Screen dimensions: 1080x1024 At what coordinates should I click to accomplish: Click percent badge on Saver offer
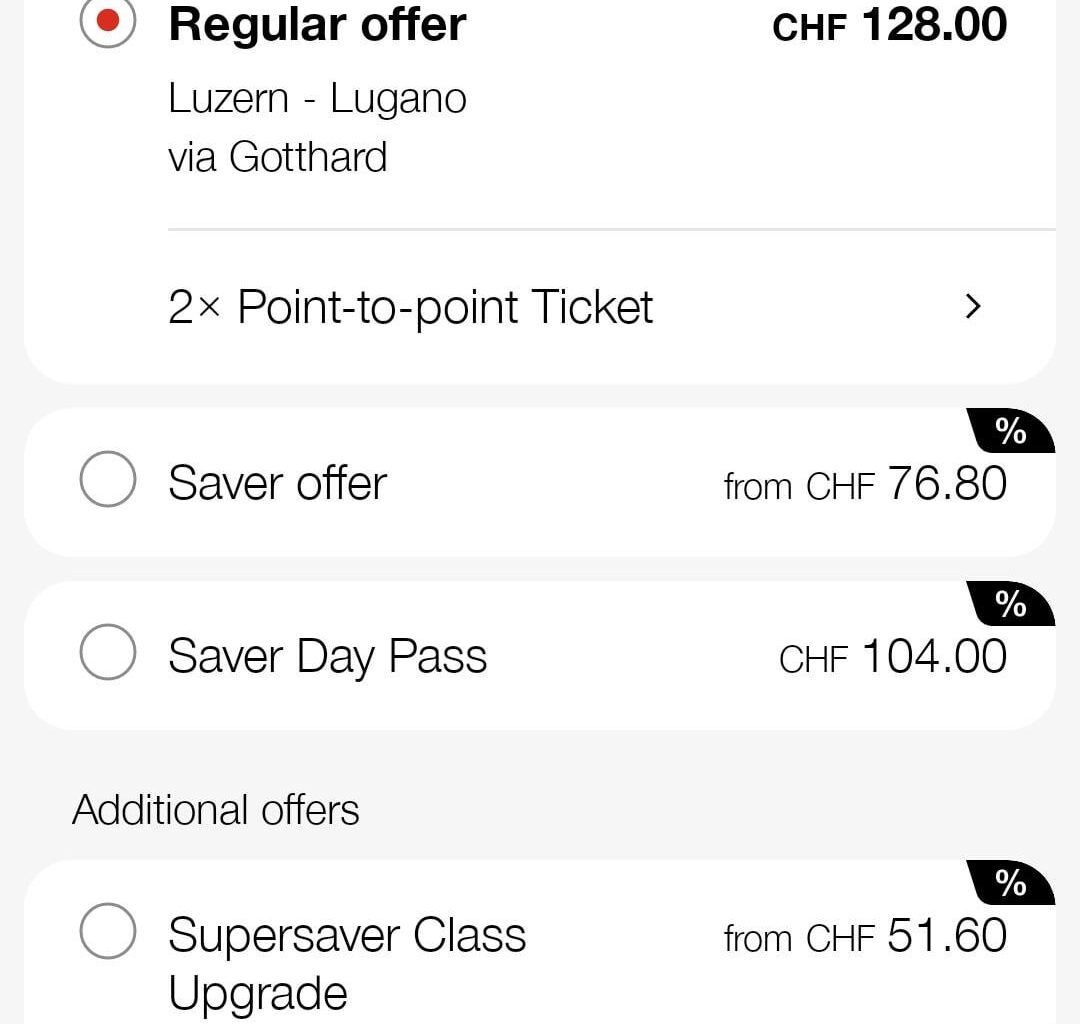click(1011, 431)
